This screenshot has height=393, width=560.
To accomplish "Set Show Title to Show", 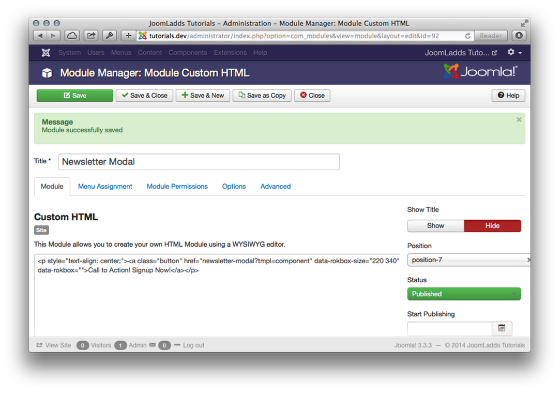I will [435, 226].
